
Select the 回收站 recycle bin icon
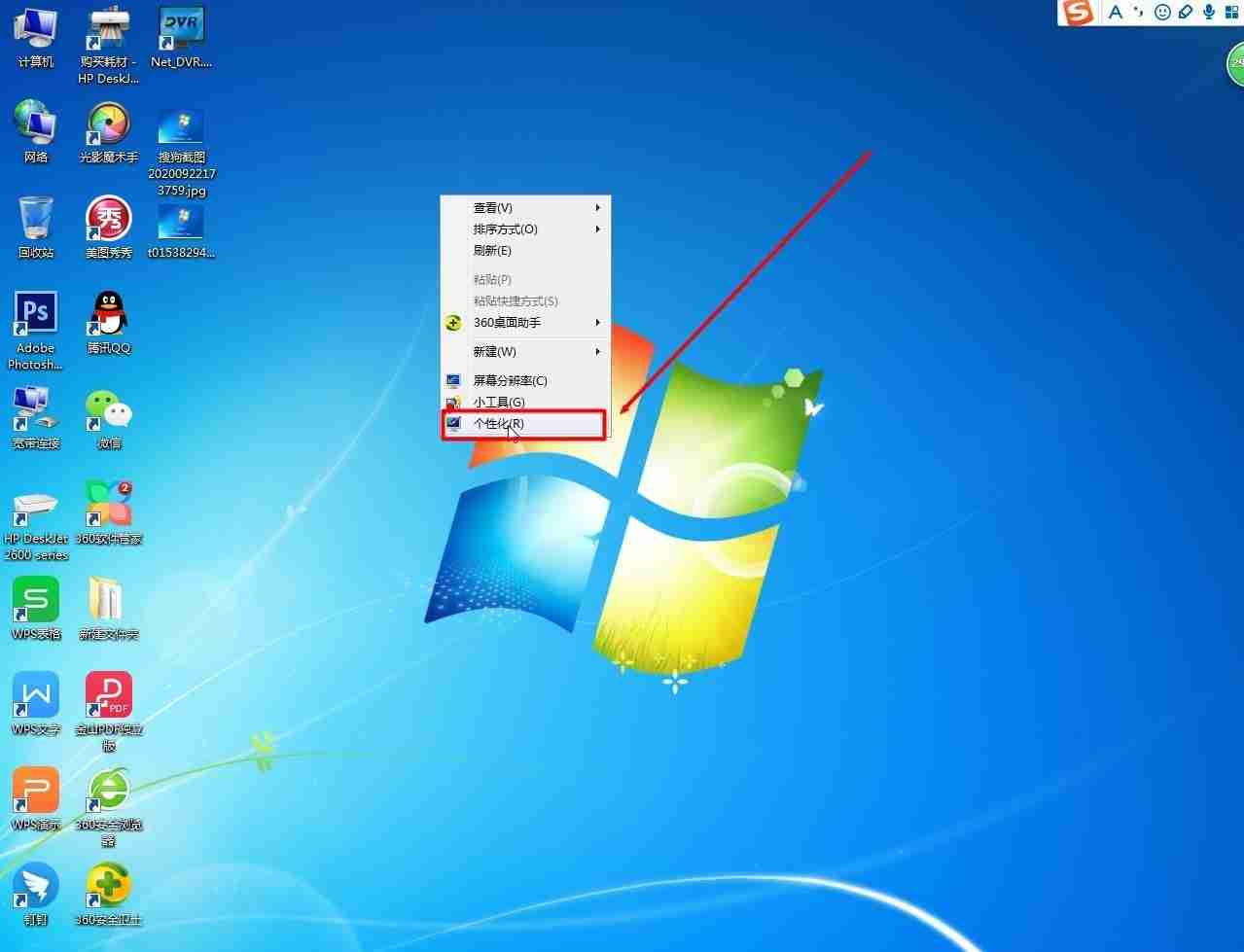point(36,228)
